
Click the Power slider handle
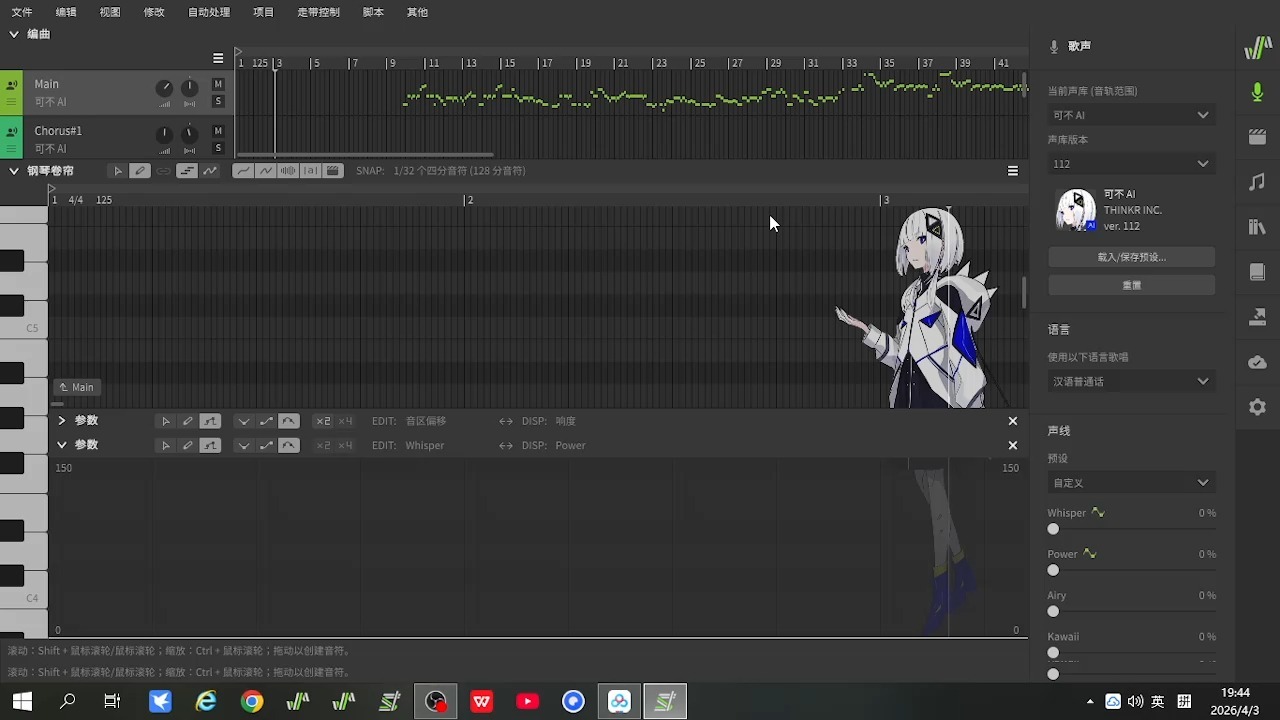(x=1053, y=570)
